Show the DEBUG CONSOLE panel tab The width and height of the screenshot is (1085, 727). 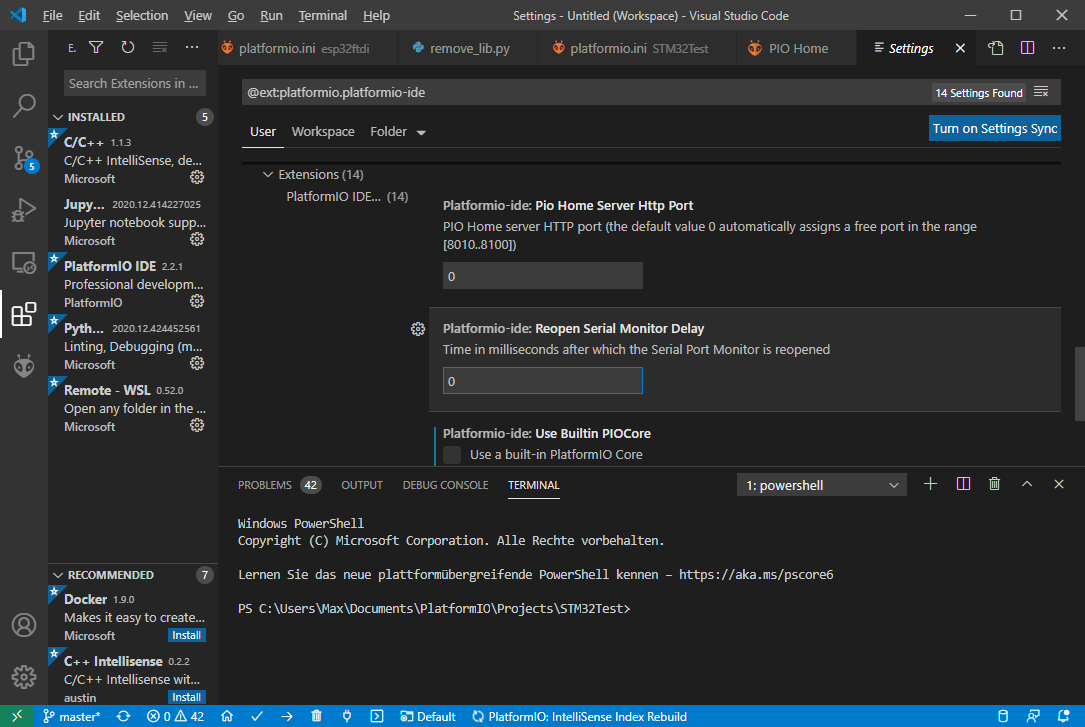coord(446,485)
